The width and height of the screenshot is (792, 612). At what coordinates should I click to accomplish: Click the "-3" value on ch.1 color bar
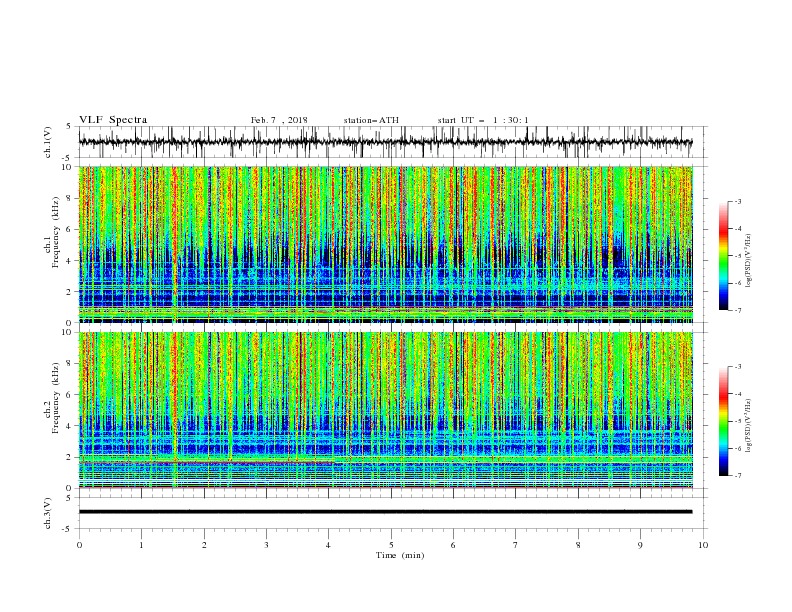738,201
